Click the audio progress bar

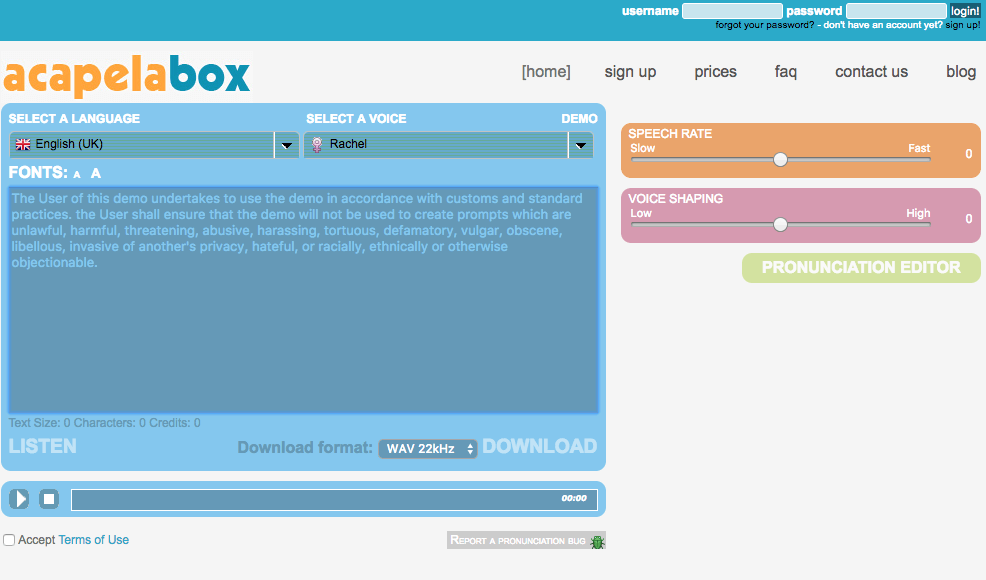tap(334, 499)
